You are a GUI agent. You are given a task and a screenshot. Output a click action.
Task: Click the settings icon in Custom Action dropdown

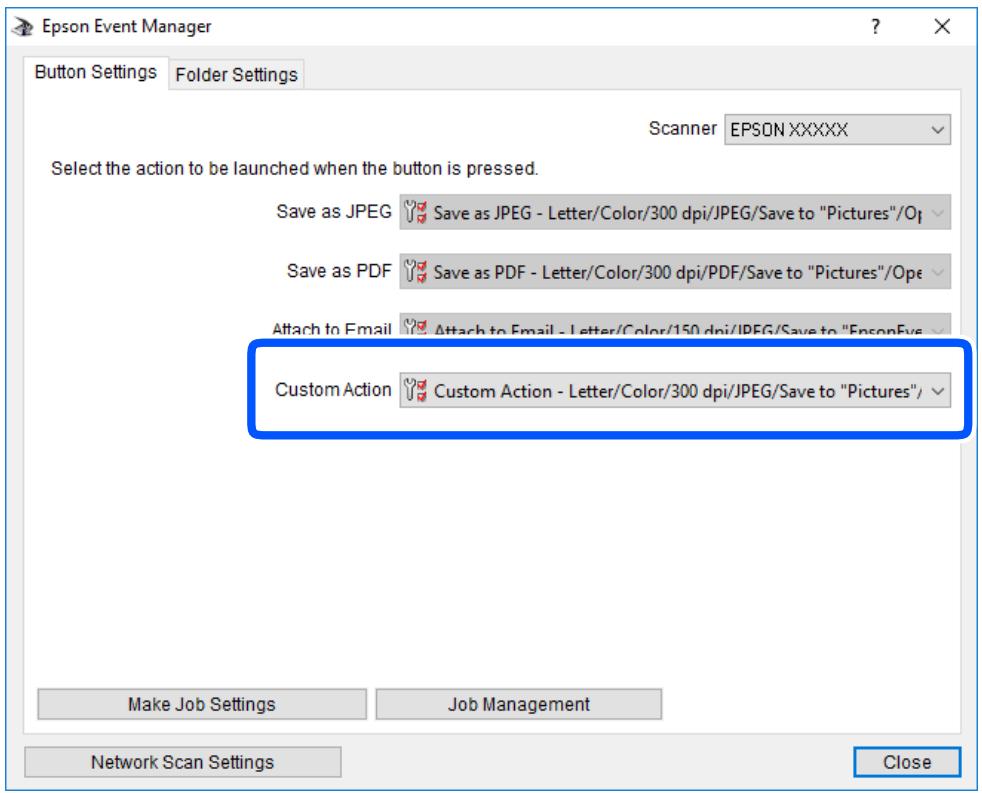point(415,390)
